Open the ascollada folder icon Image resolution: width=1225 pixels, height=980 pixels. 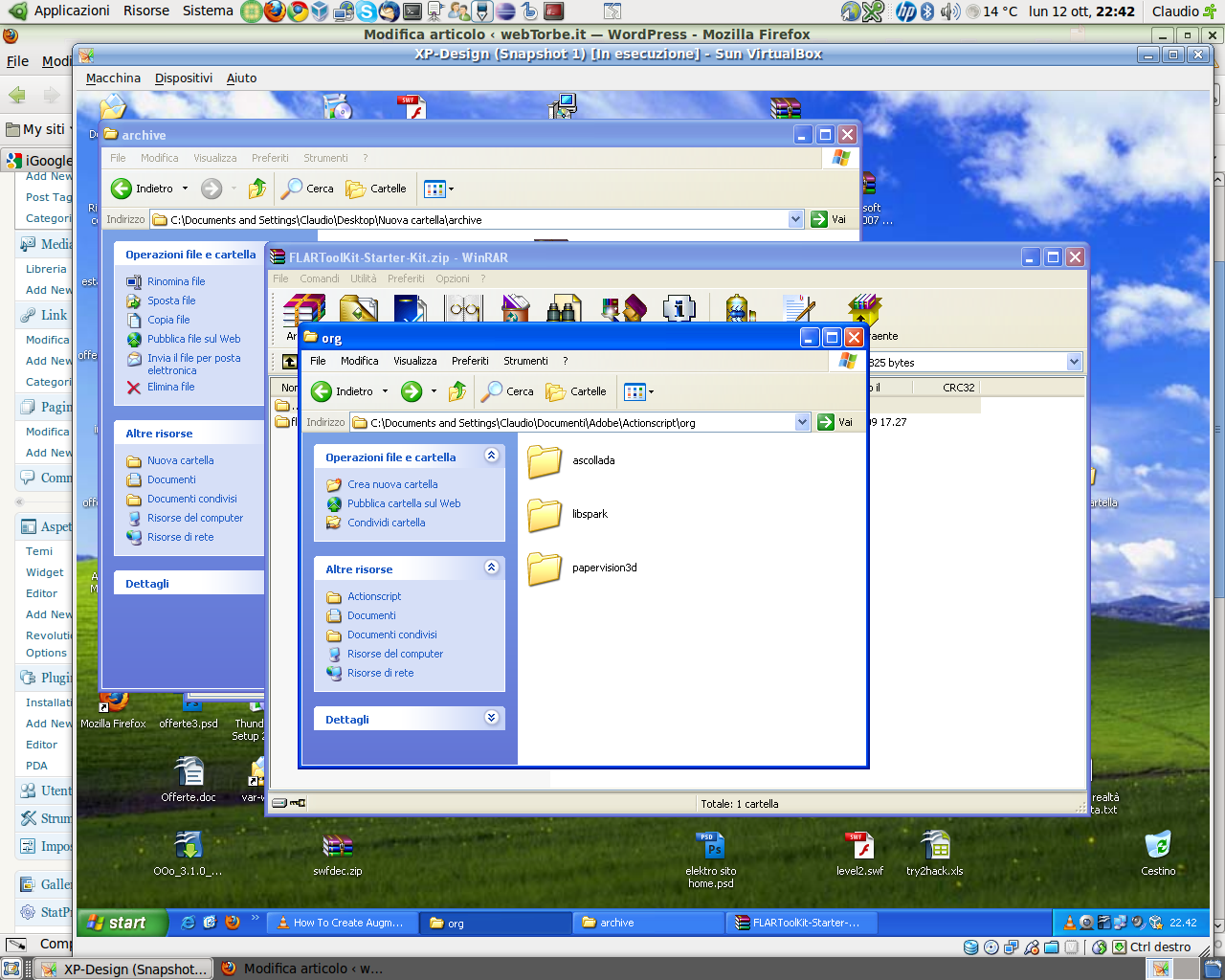pyautogui.click(x=545, y=461)
